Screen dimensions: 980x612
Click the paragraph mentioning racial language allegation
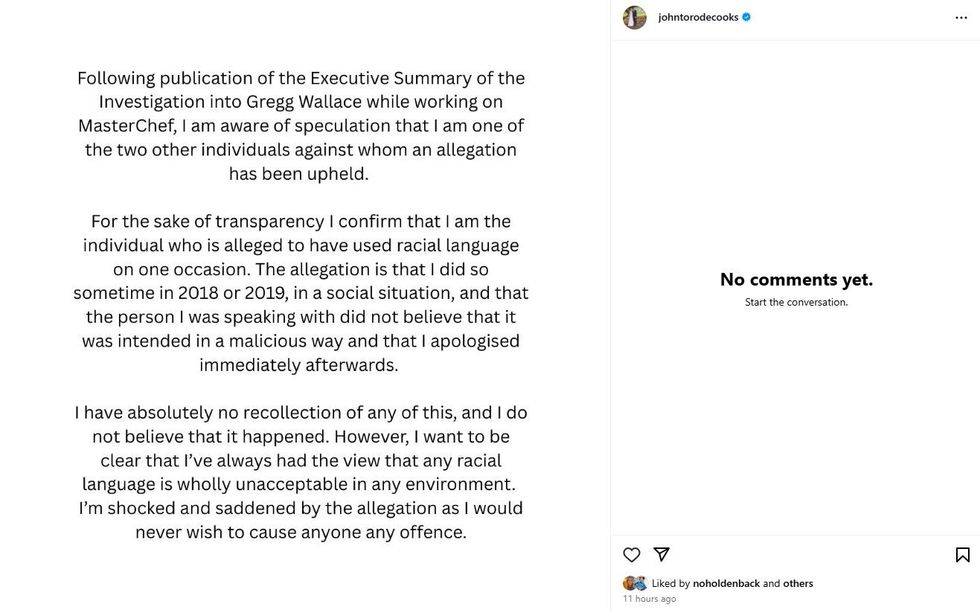[300, 292]
